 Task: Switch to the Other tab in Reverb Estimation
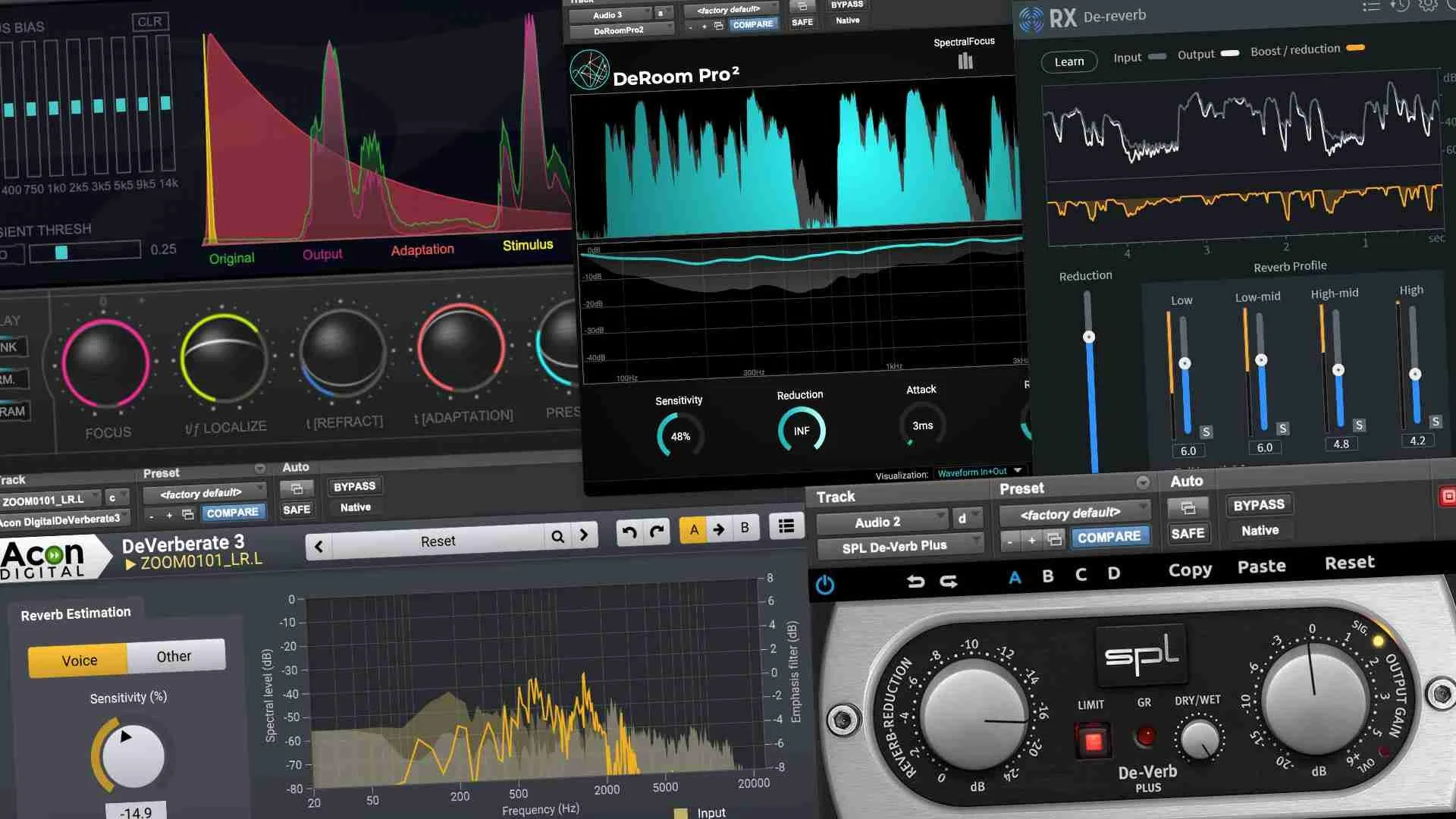pyautogui.click(x=174, y=656)
